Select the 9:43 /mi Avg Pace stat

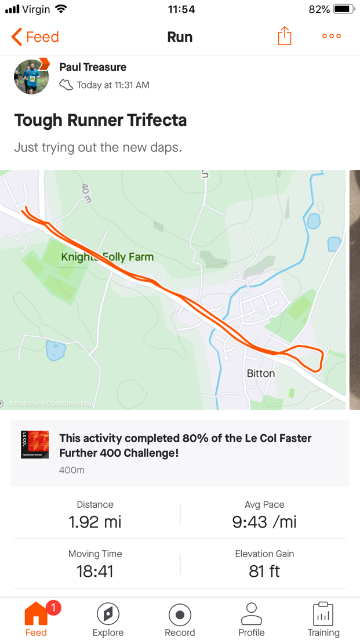264,516
